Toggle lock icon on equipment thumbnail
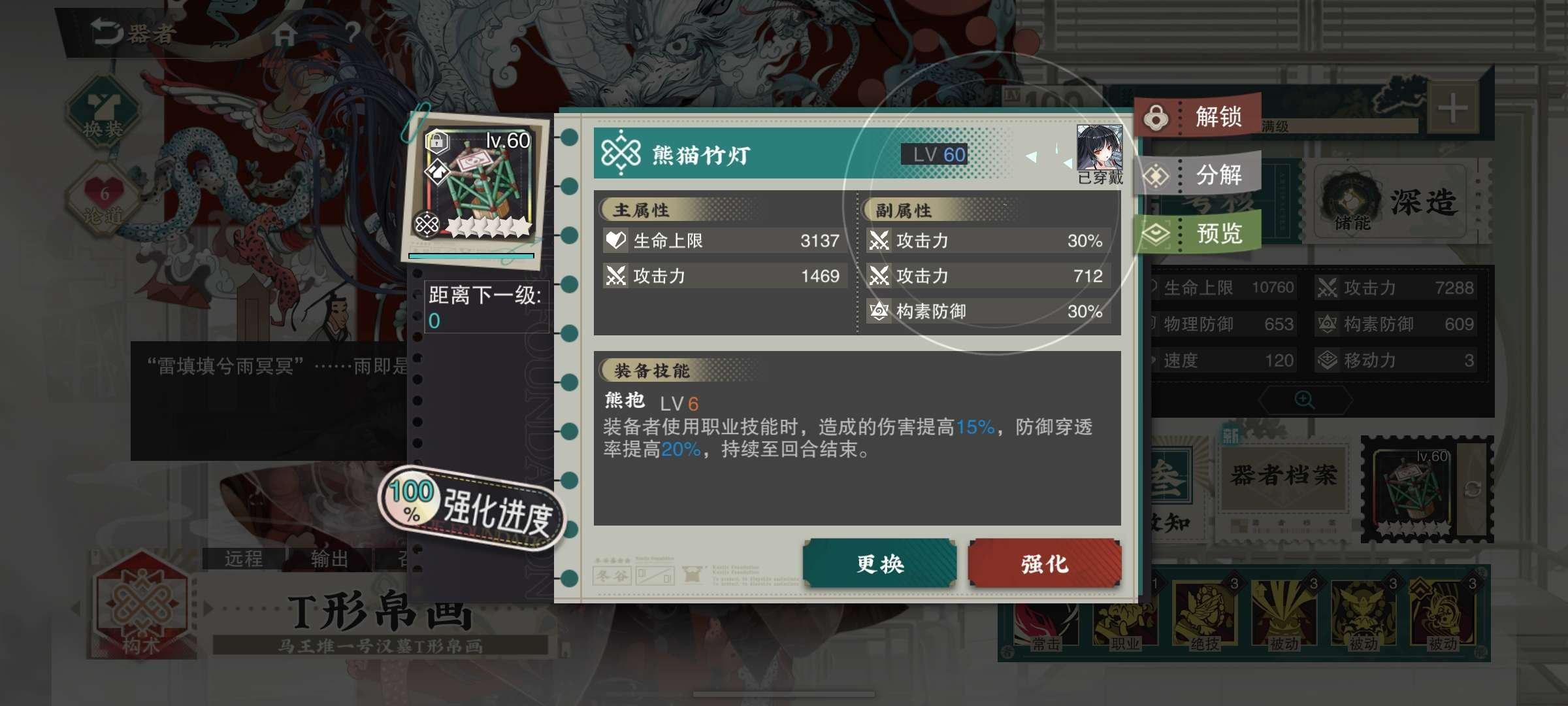The image size is (1568, 706). 436,141
